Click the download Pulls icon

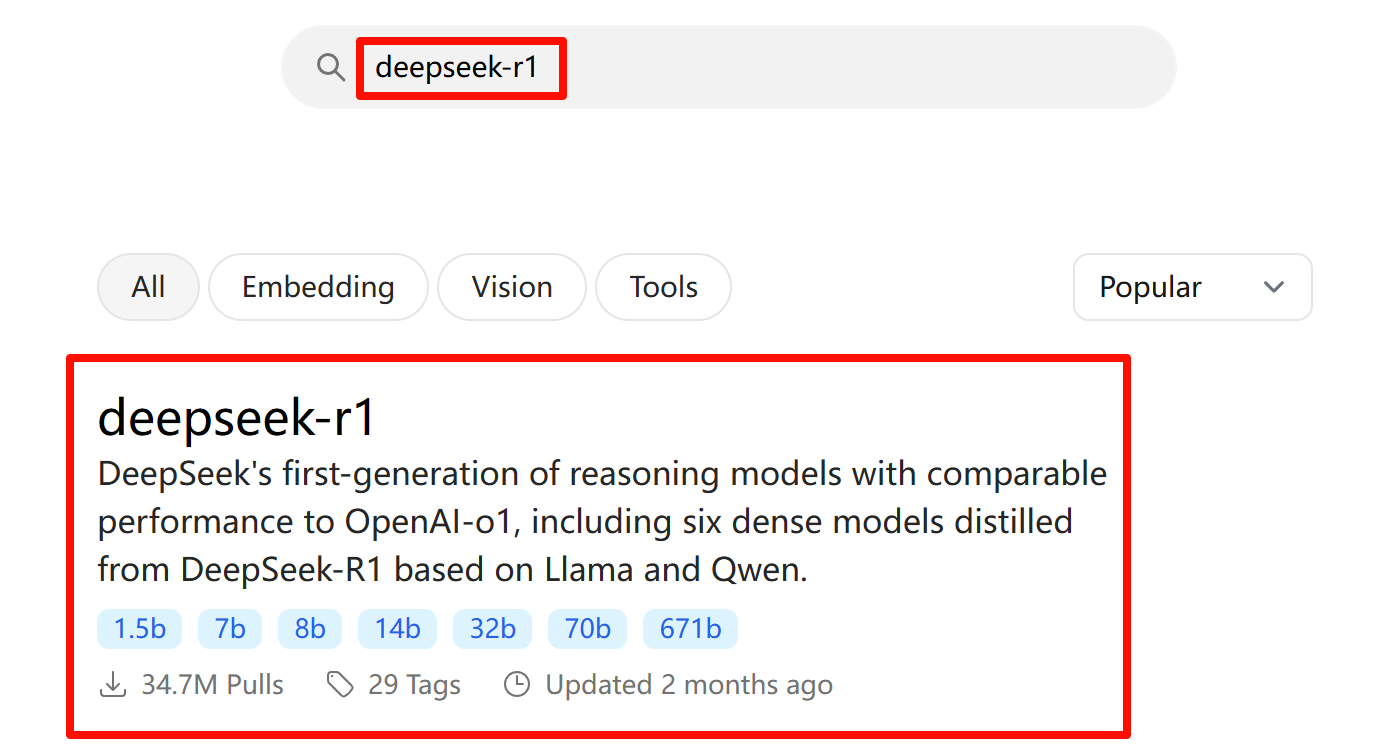pos(113,685)
